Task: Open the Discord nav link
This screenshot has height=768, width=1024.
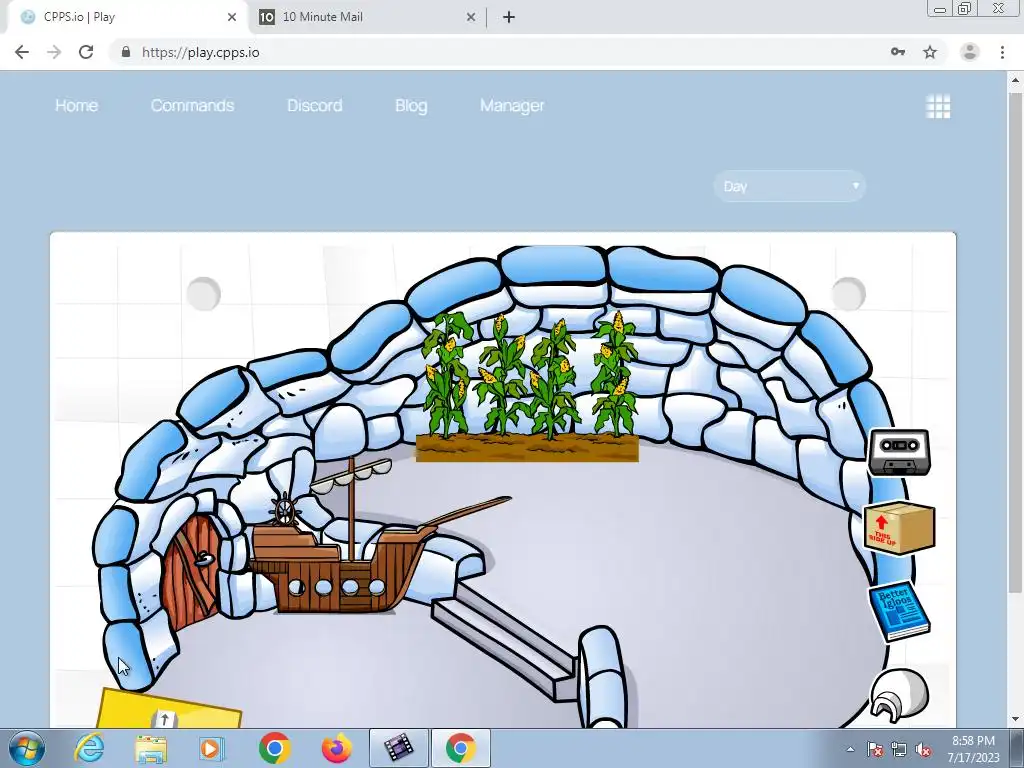Action: tap(315, 105)
